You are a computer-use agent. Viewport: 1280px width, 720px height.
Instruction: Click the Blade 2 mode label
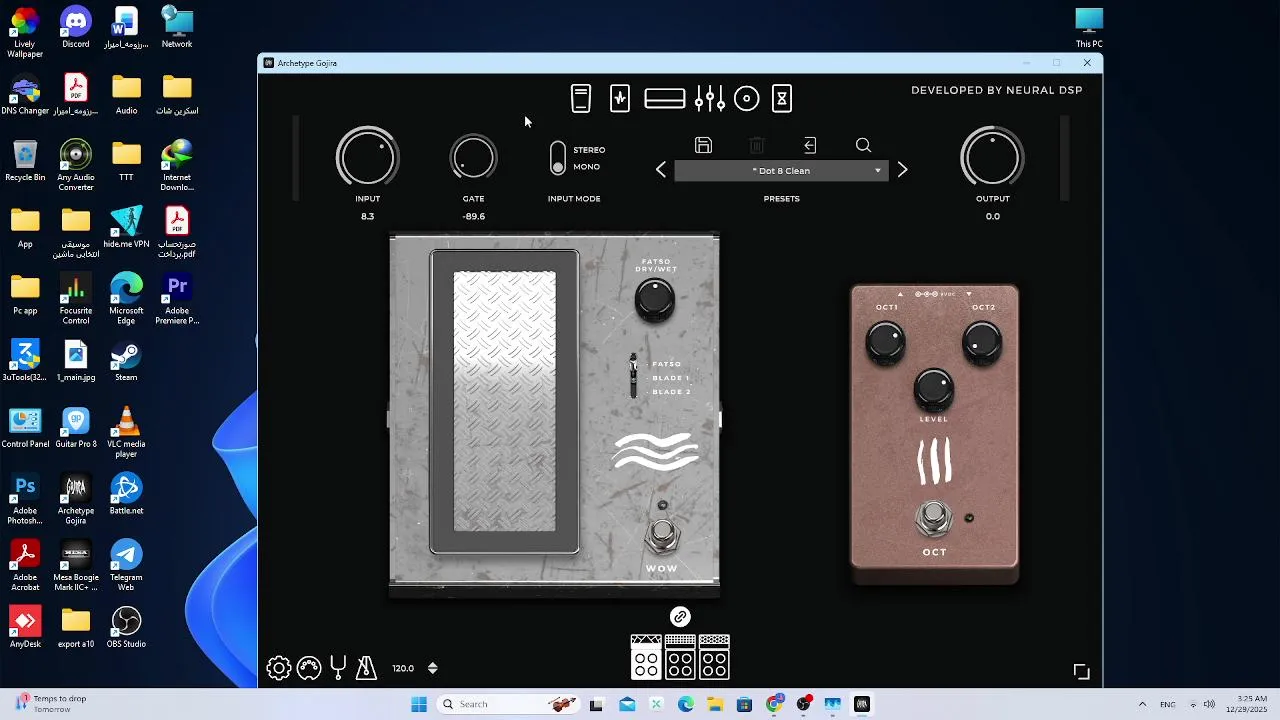(671, 392)
